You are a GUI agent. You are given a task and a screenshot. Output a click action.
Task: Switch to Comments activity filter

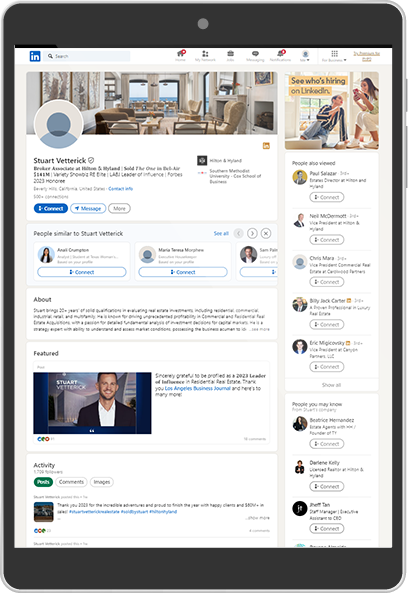click(71, 482)
